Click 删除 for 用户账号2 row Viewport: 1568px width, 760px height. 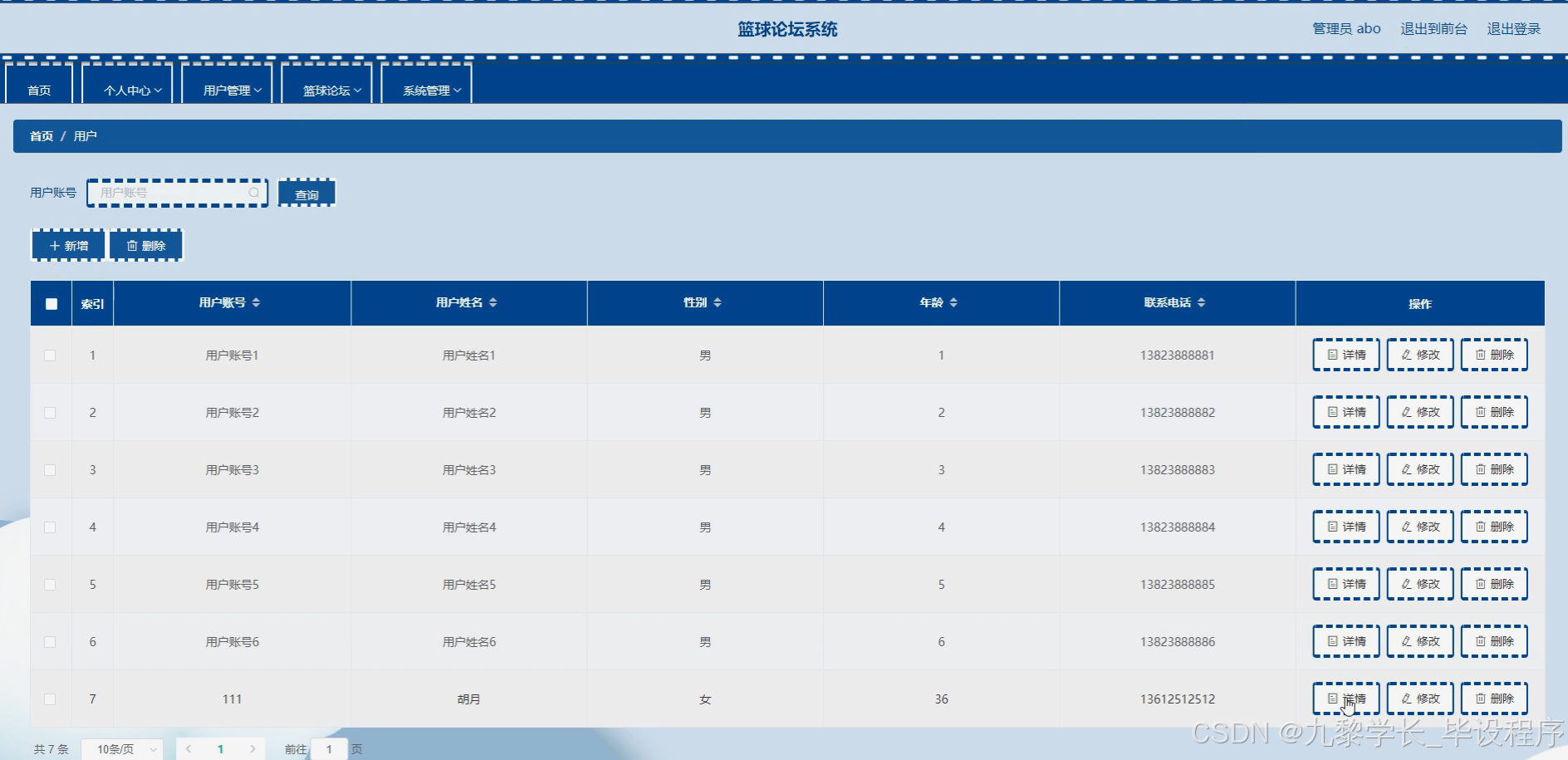(x=1494, y=412)
